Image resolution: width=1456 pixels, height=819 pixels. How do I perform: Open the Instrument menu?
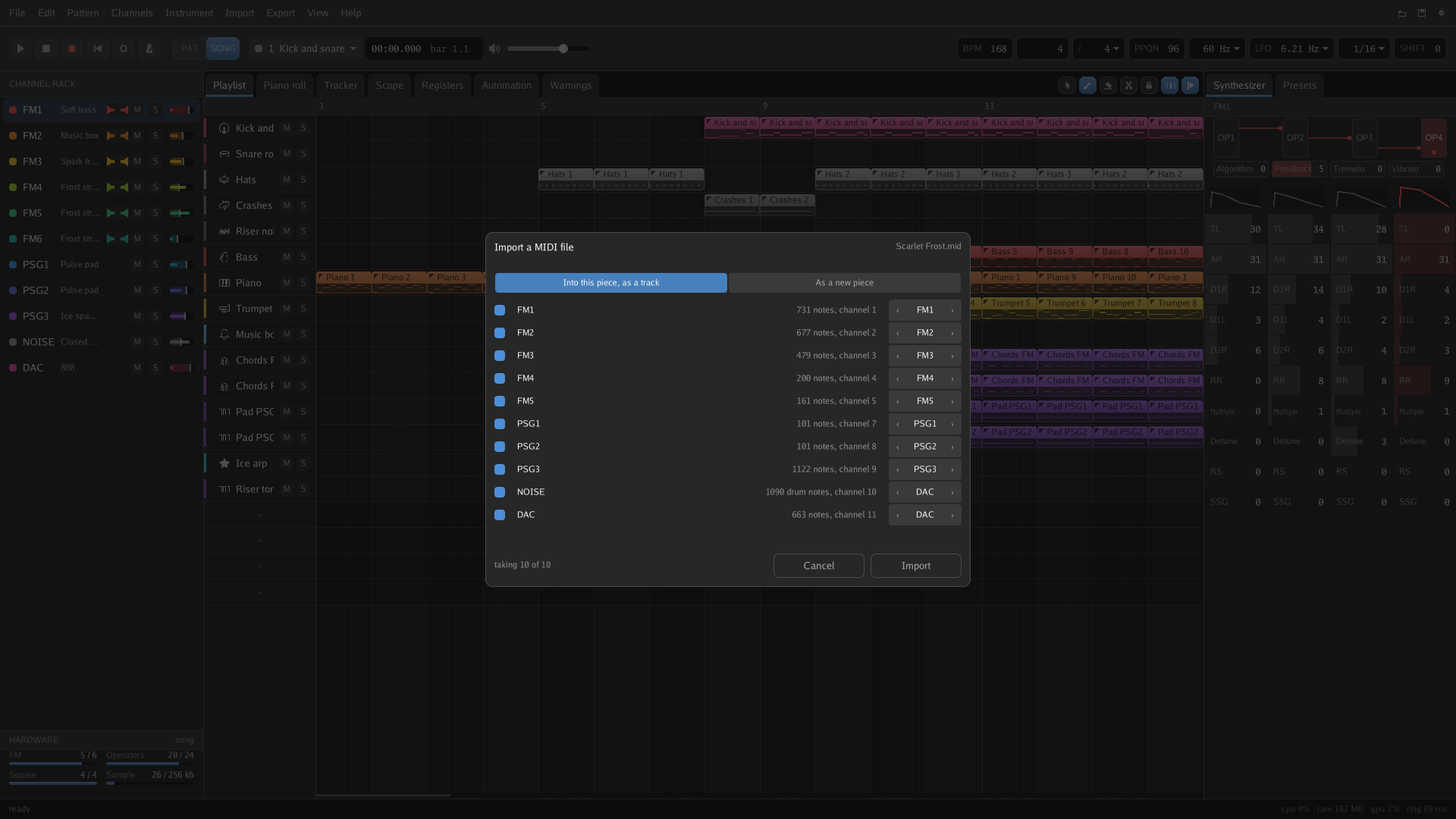pyautogui.click(x=189, y=13)
